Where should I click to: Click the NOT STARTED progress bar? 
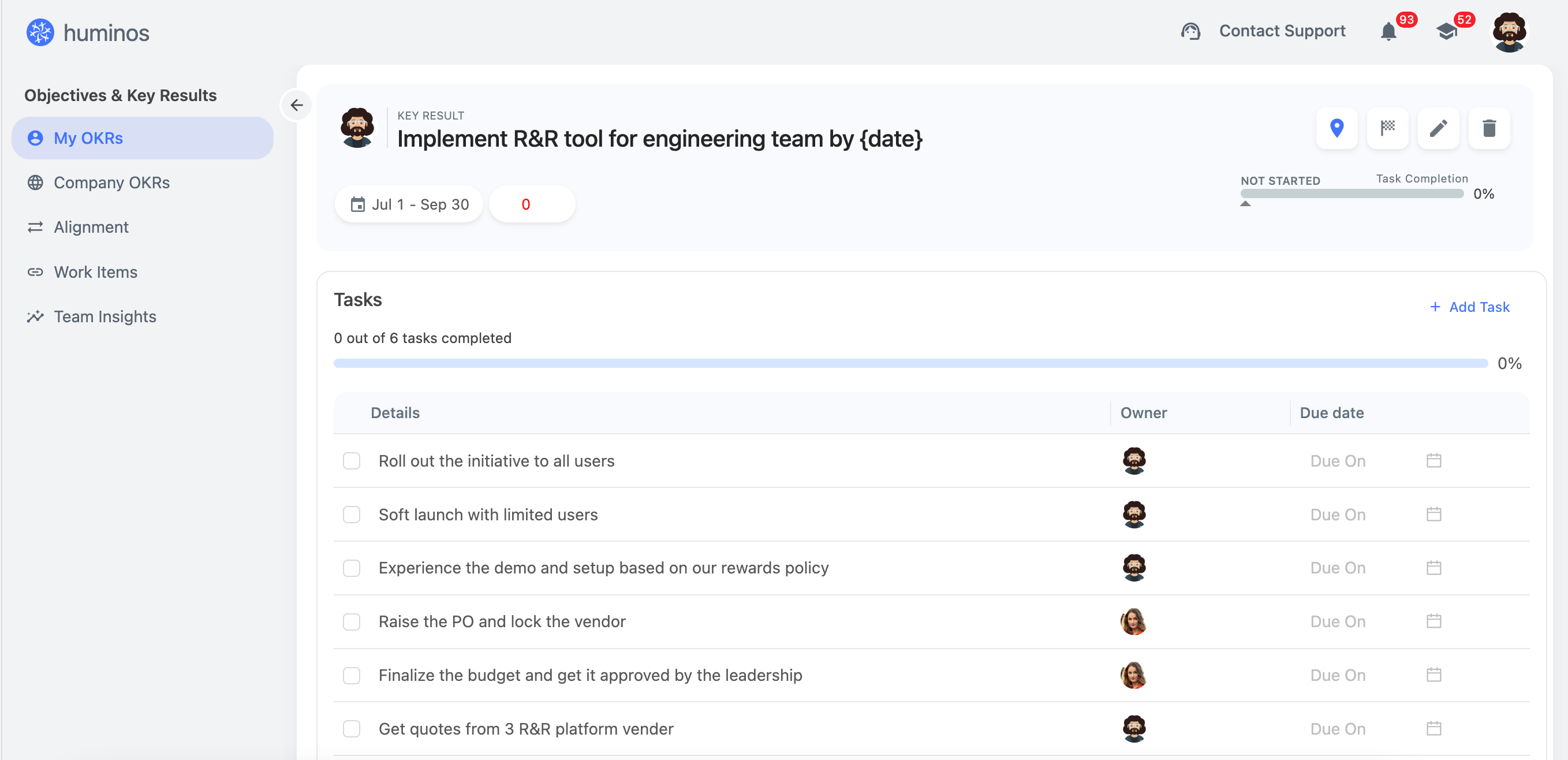coord(1352,193)
